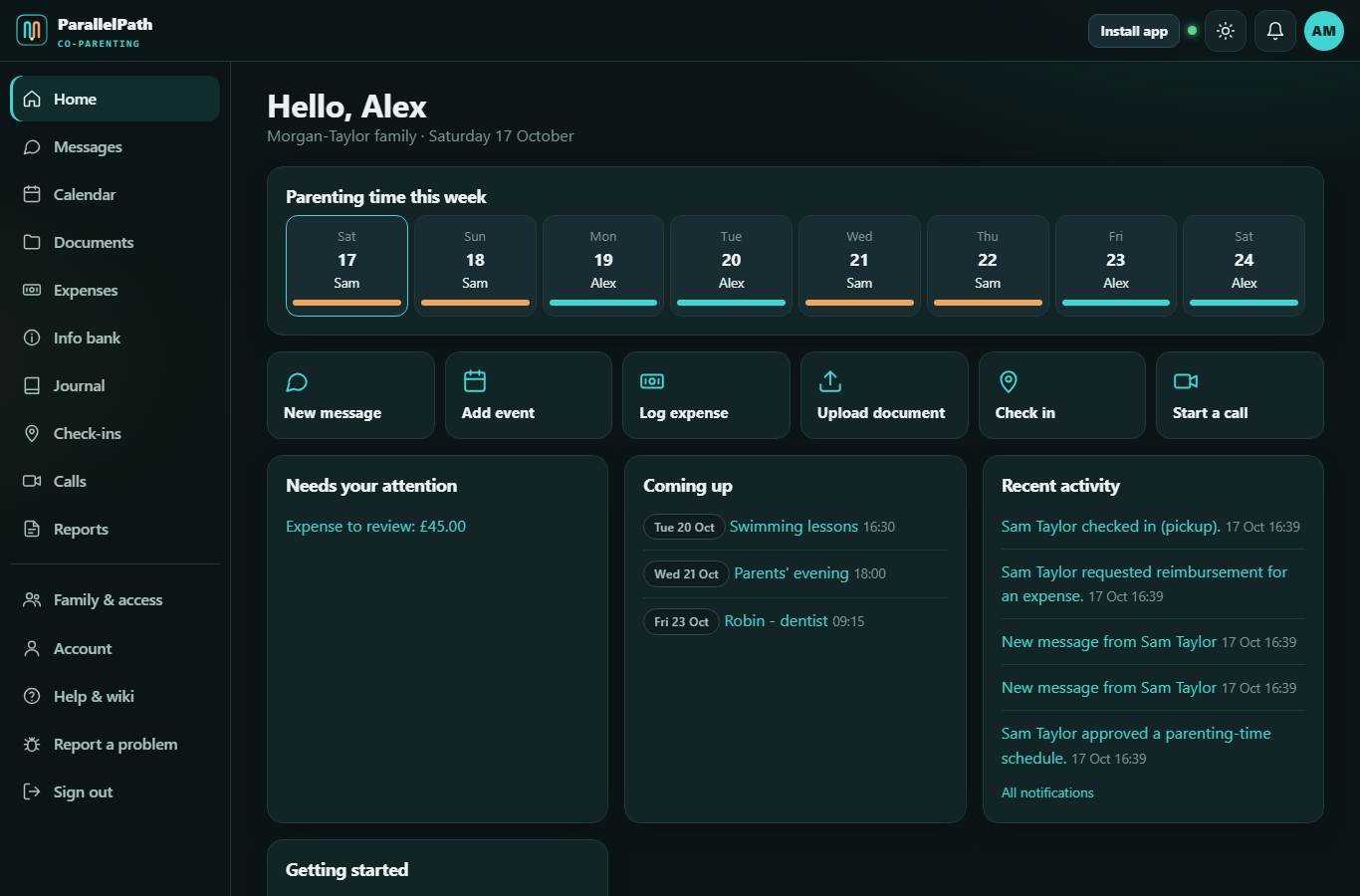This screenshot has width=1360, height=896.
Task: Click the Documents folder sidebar icon
Action: pos(32,243)
